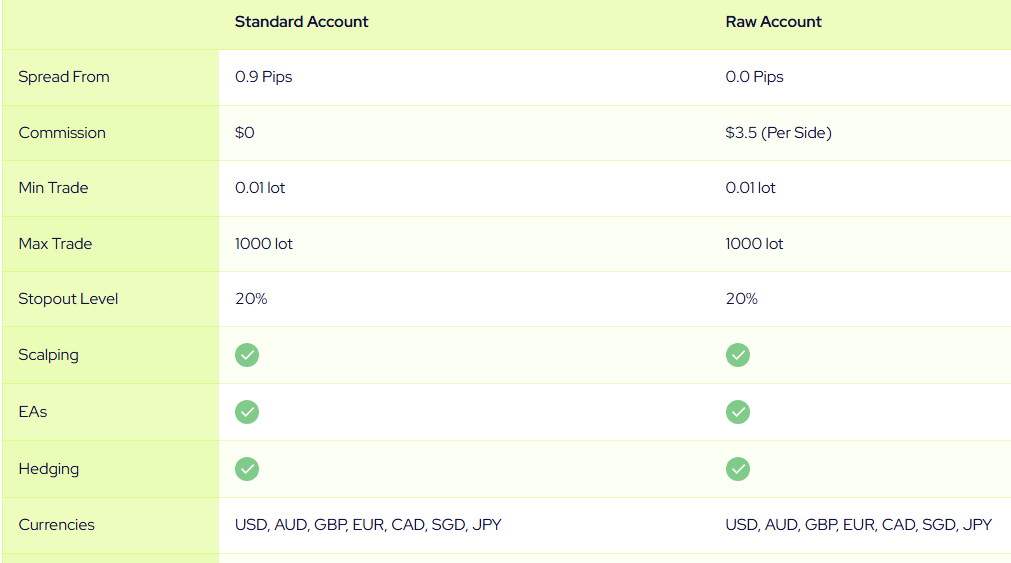Click the Hedging checkmark under Raw Account
Screen dimensions: 1011x563
(738, 469)
